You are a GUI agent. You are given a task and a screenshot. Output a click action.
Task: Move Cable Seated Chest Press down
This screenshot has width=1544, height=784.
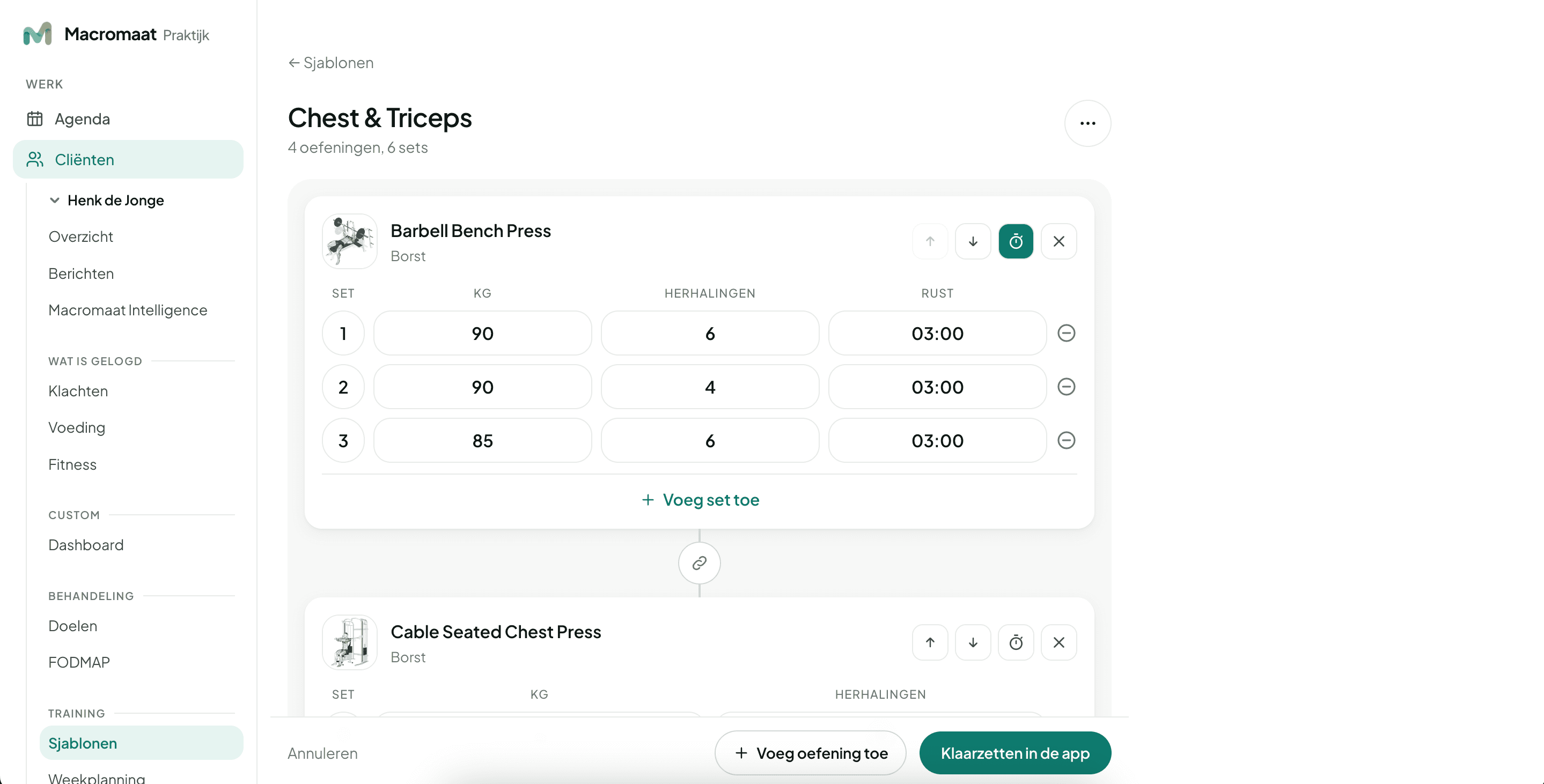coord(973,642)
